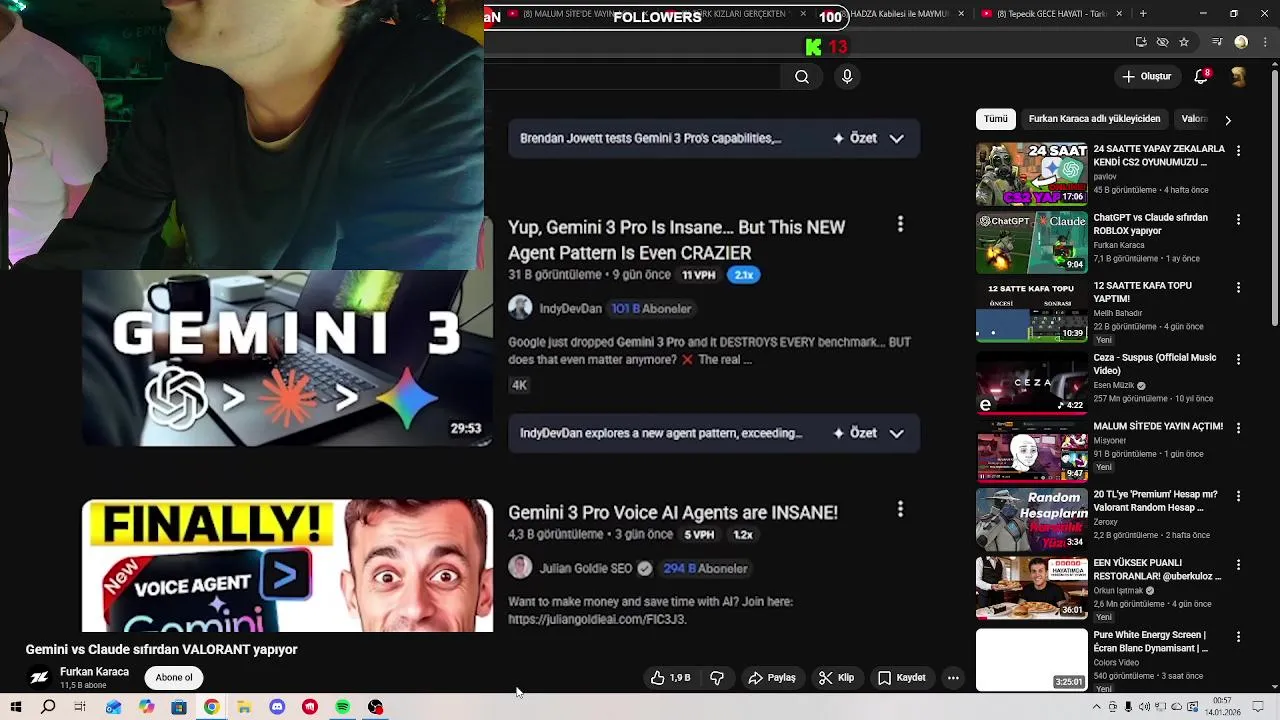Screen dimensions: 1280x720
Task: Open menu for 12 SAATTE KAFA TOPU video
Action: pos(1239,287)
